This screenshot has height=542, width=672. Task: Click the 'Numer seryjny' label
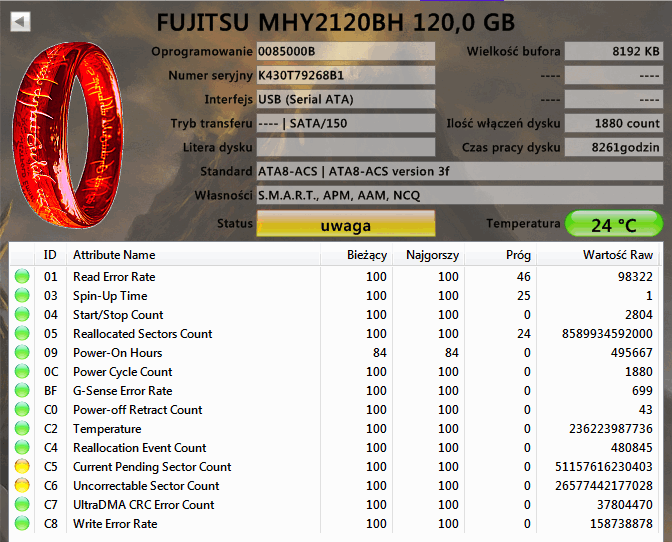(x=210, y=75)
